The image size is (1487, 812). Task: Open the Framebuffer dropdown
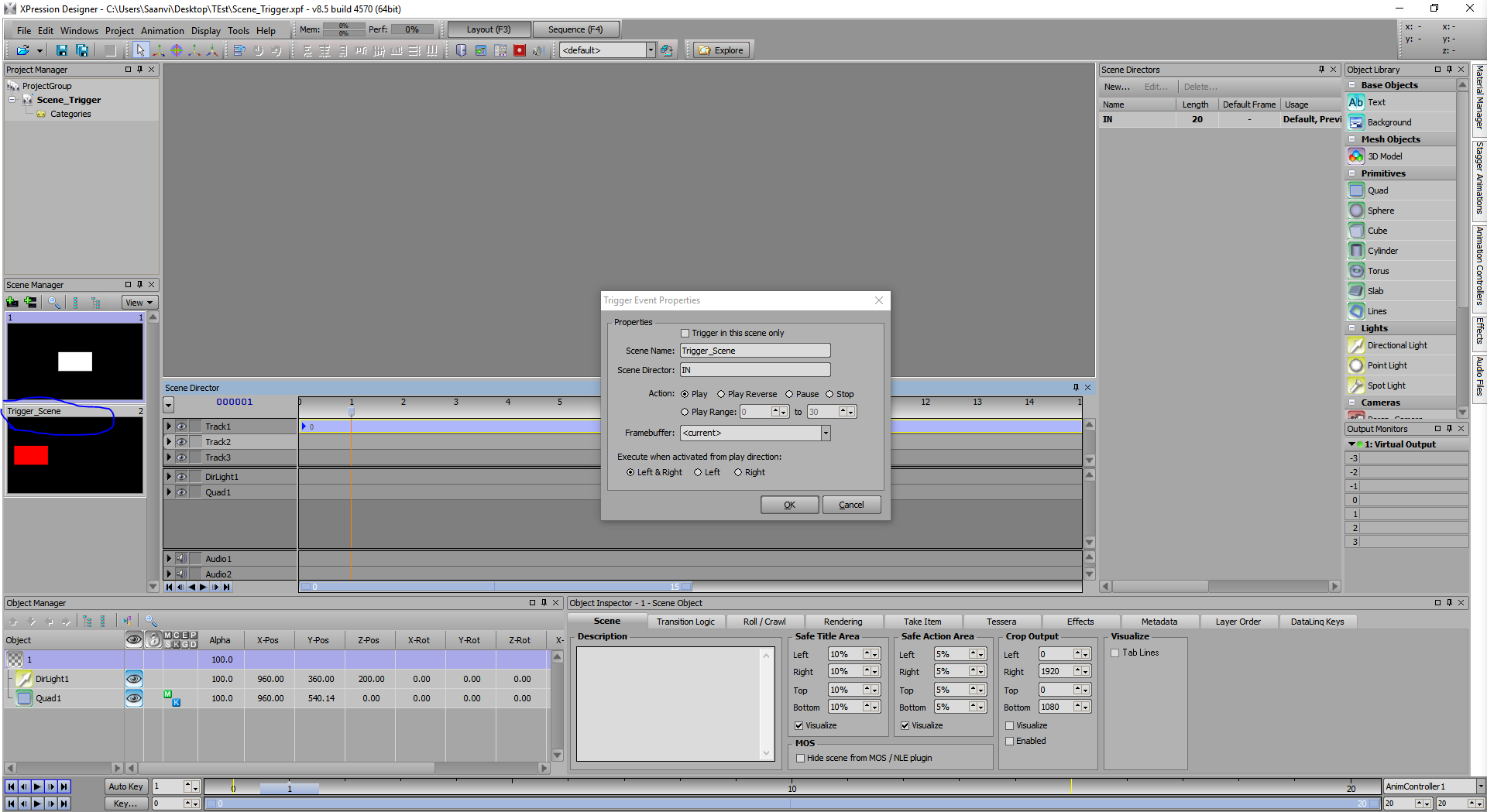click(826, 433)
